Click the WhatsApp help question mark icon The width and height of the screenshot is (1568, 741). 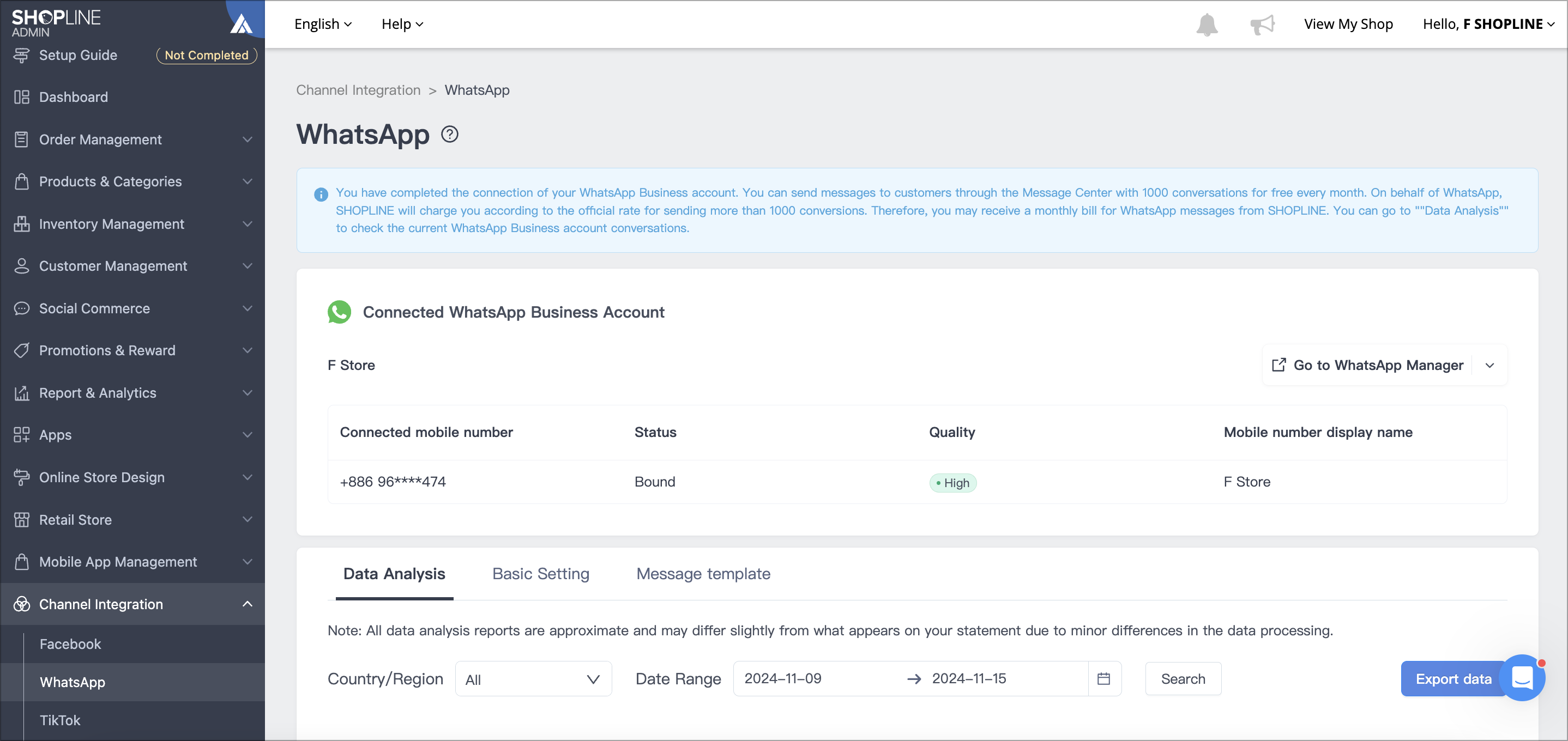pos(450,134)
